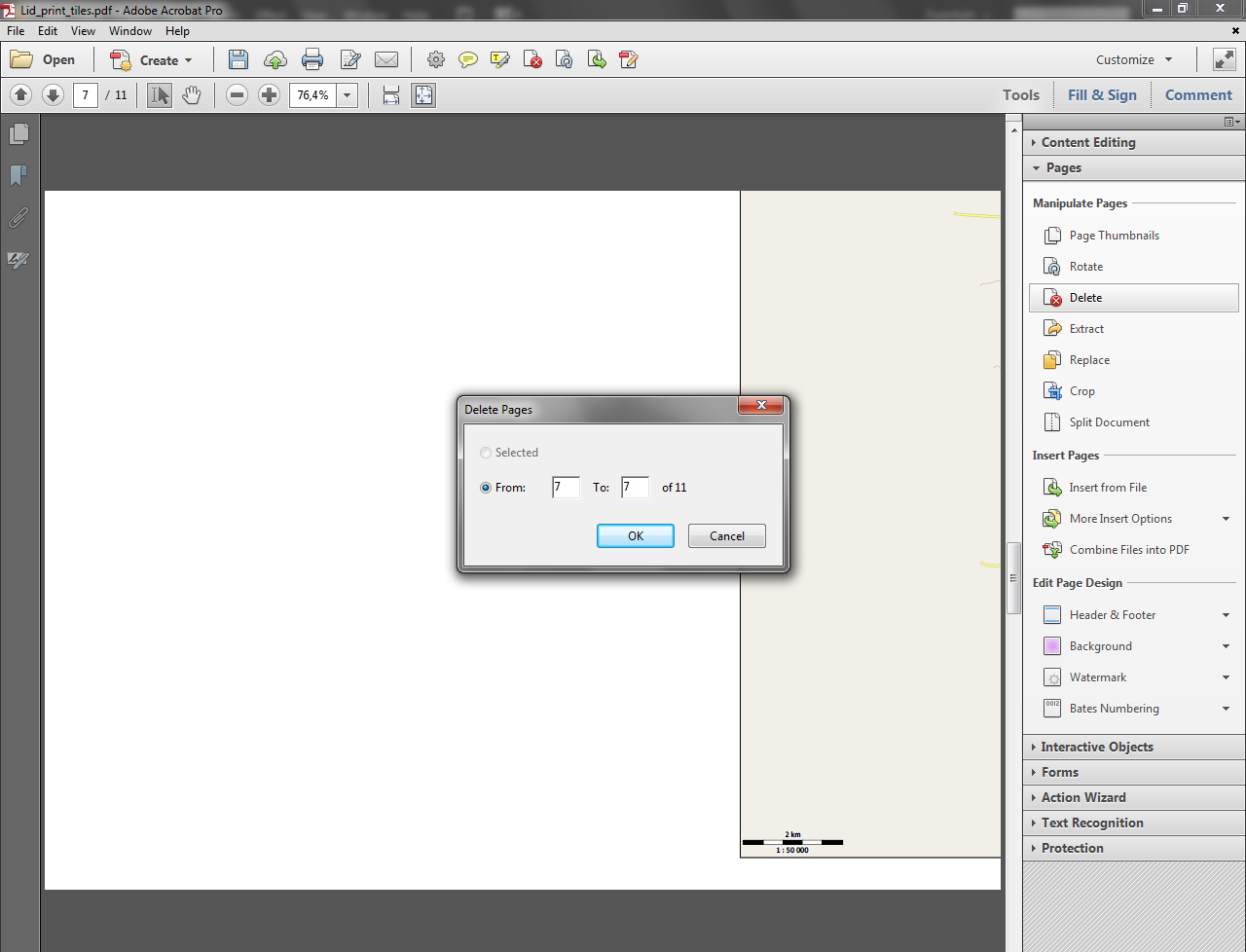Show previous page with up arrow
The image size is (1246, 952).
click(21, 94)
